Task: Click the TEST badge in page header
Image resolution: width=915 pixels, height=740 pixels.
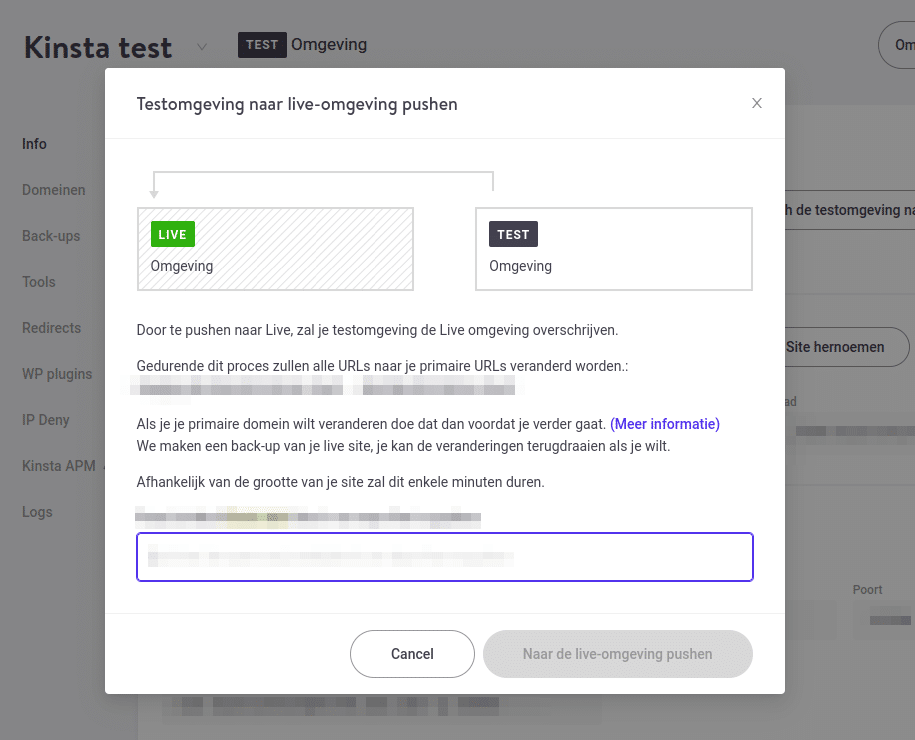Action: click(262, 45)
